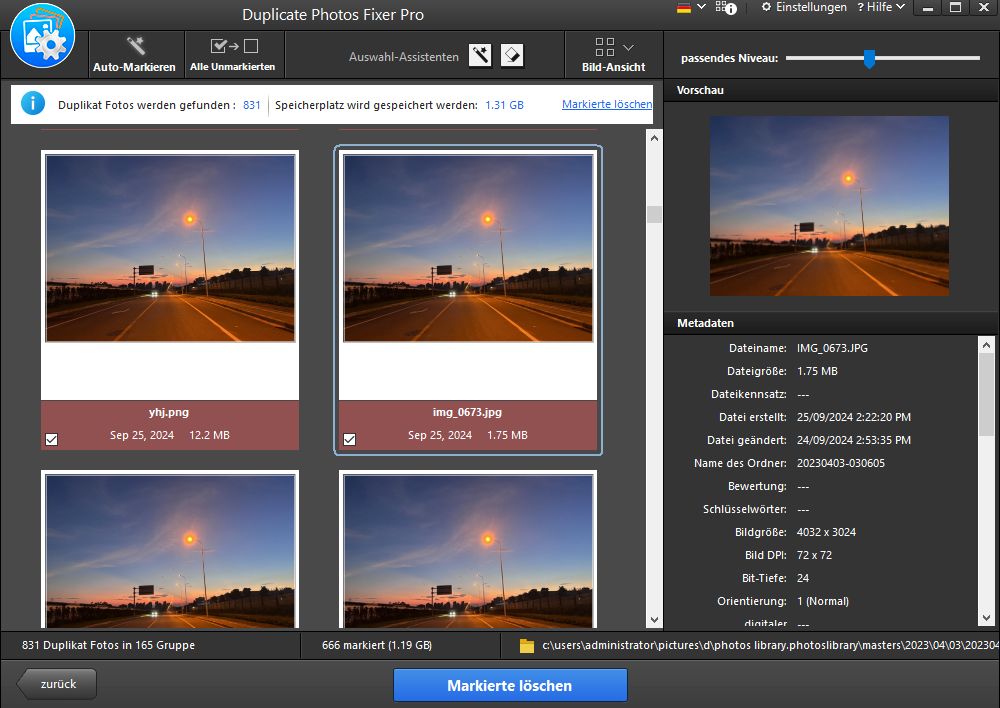Click the Markierte löschen link above preview

tap(606, 104)
